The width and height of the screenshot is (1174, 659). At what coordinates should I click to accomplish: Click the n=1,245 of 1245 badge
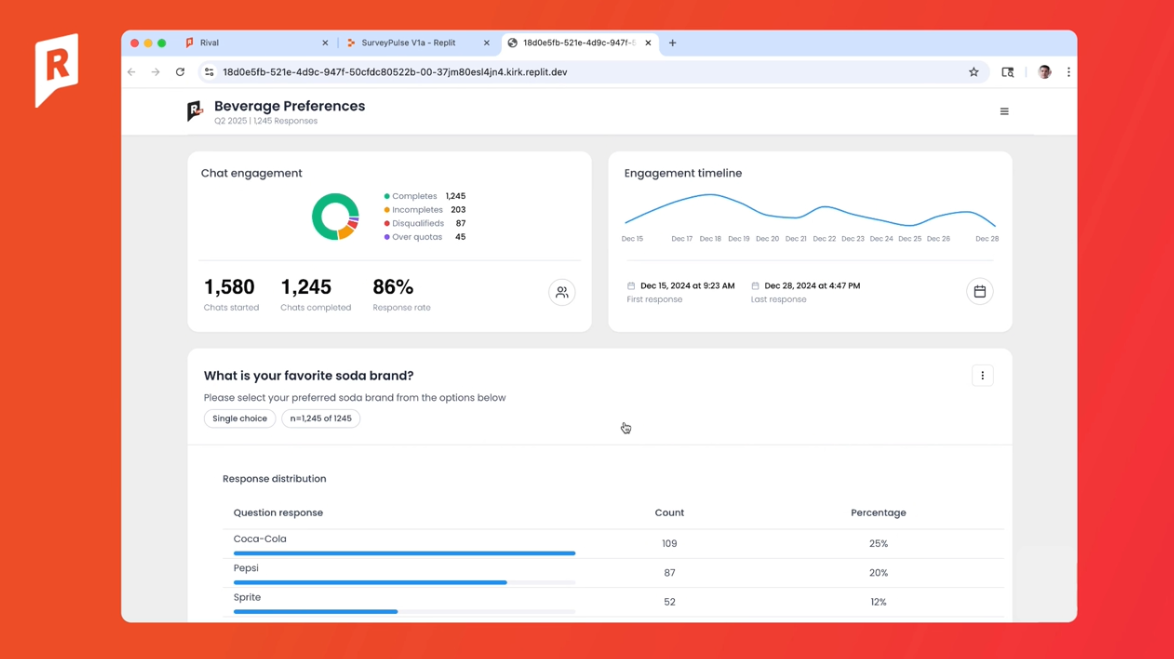pyautogui.click(x=320, y=419)
